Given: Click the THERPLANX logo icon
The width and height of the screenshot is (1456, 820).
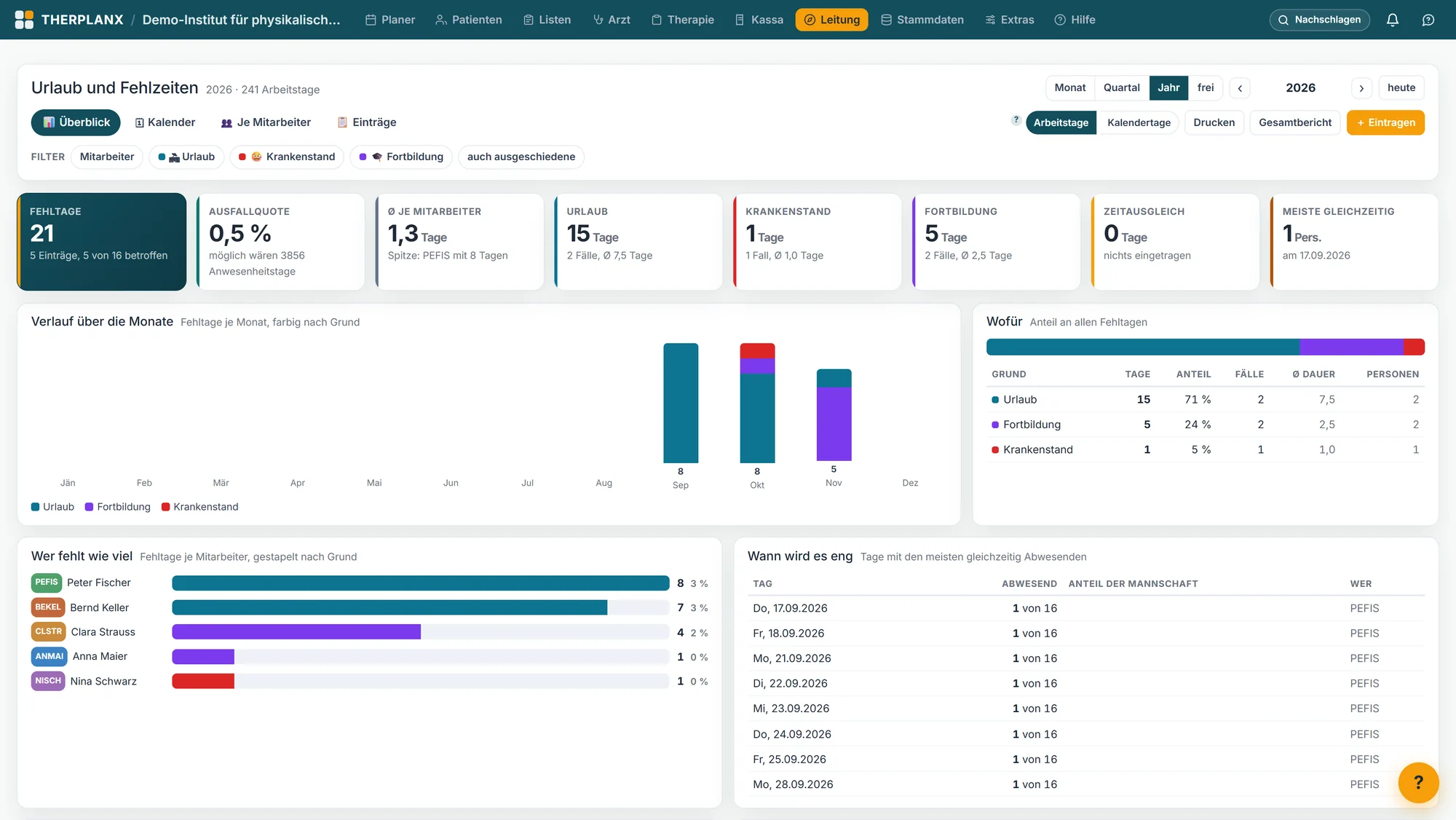Looking at the screenshot, I should [x=24, y=20].
